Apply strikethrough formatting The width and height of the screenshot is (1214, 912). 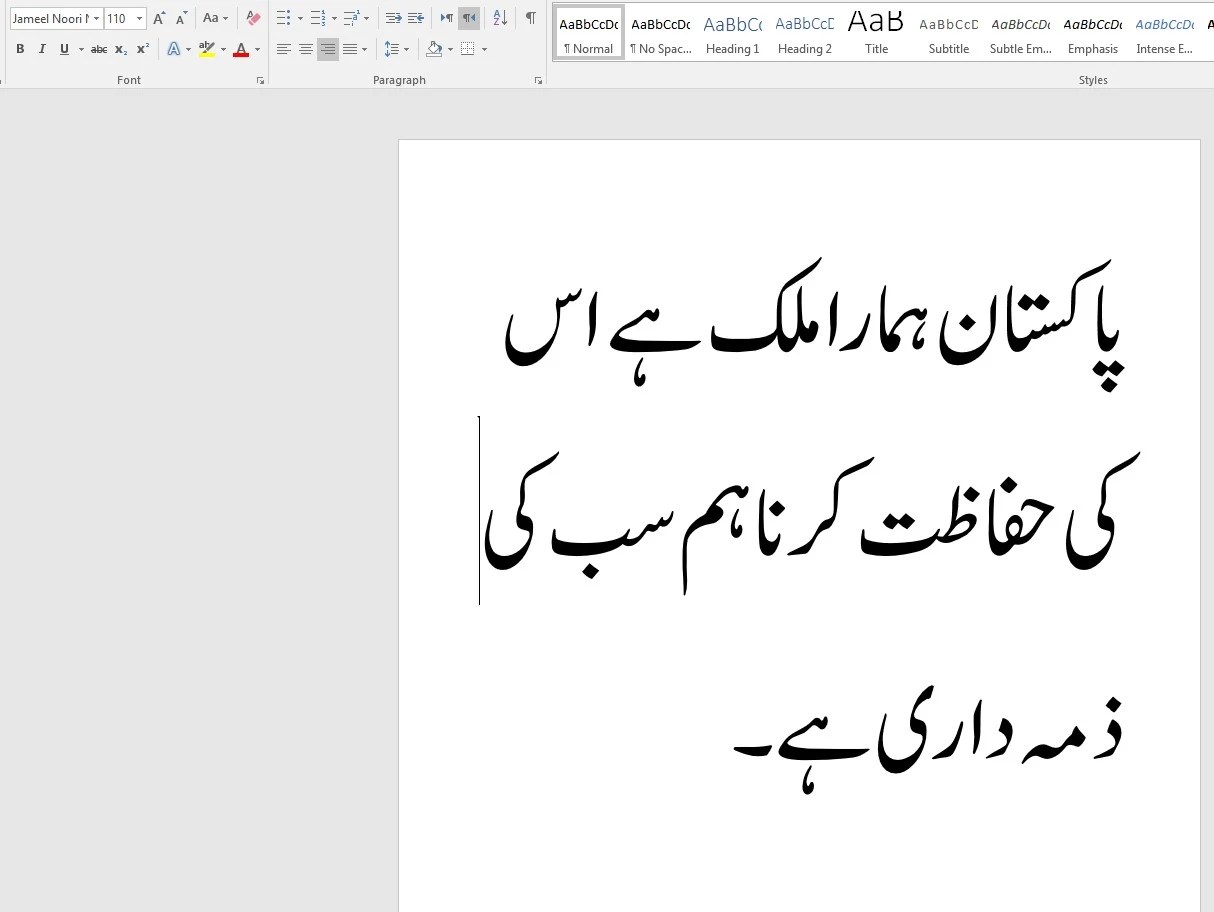pyautogui.click(x=99, y=48)
